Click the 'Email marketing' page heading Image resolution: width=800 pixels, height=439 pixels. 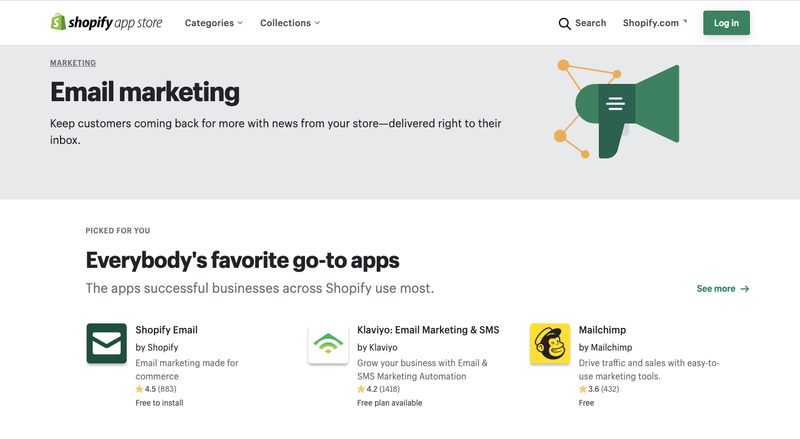pyautogui.click(x=145, y=92)
